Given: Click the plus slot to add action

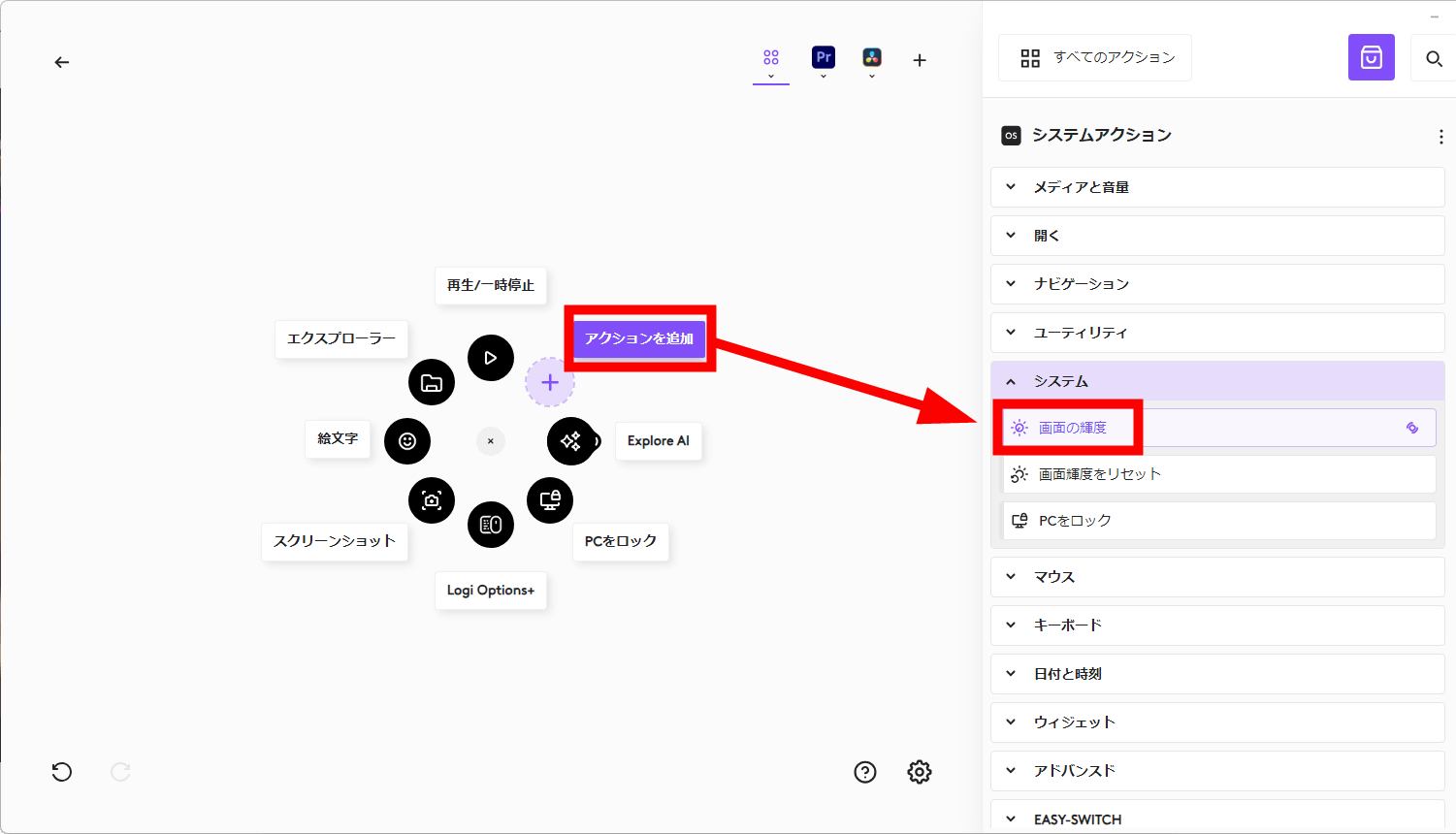Looking at the screenshot, I should click(x=550, y=382).
